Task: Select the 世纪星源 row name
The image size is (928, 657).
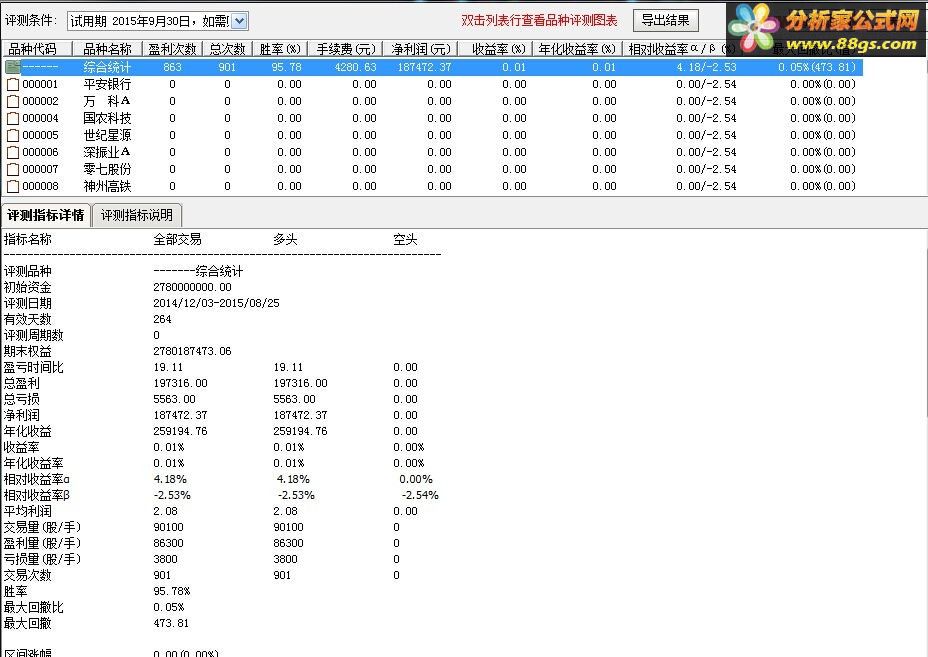Action: tap(107, 135)
